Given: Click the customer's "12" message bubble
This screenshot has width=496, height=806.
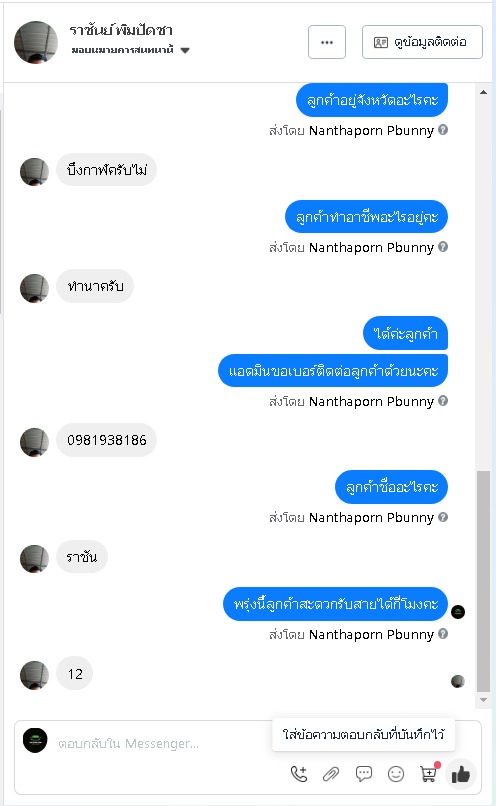Looking at the screenshot, I should tap(75, 674).
